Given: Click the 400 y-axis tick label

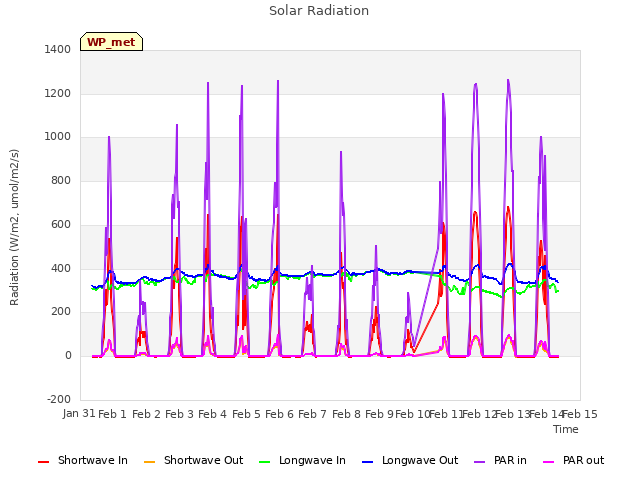Looking at the screenshot, I should pyautogui.click(x=61, y=269).
